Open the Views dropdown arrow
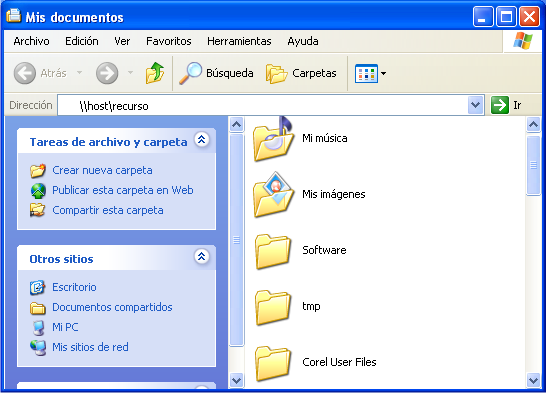 pos(383,73)
